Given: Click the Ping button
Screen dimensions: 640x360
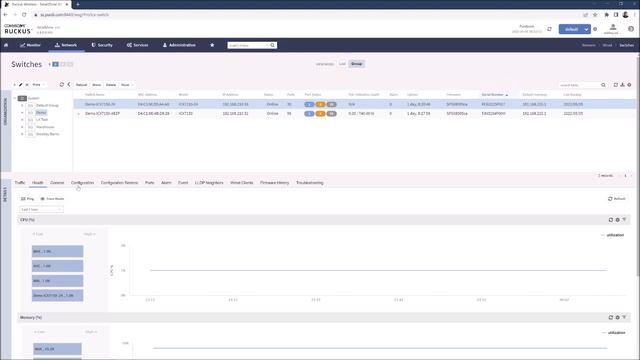Looking at the screenshot, I should (27, 199).
